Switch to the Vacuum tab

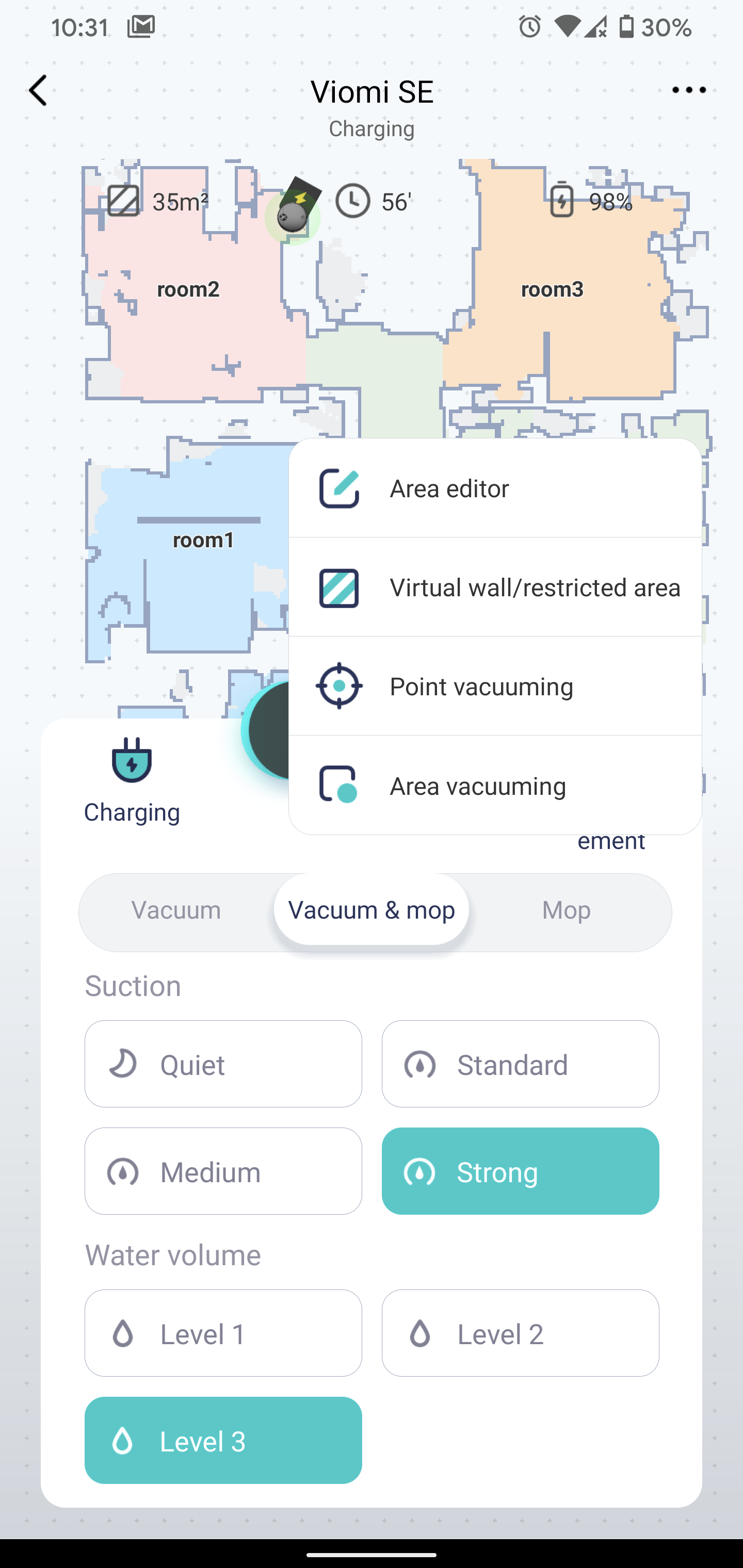176,910
